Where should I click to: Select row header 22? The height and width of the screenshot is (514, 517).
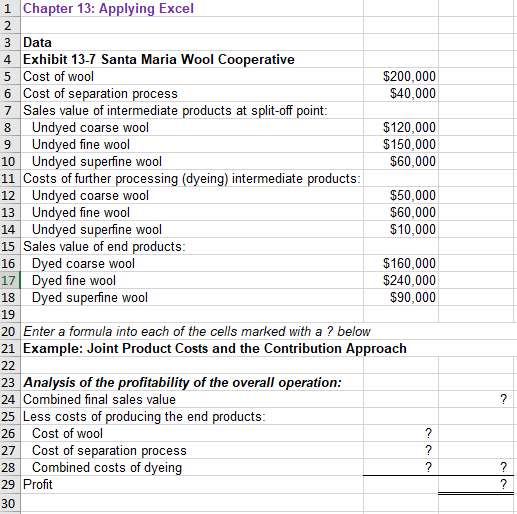[x=10, y=366]
